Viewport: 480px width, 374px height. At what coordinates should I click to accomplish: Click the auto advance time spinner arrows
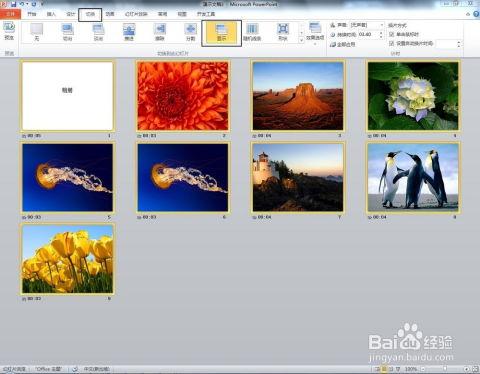coord(459,44)
